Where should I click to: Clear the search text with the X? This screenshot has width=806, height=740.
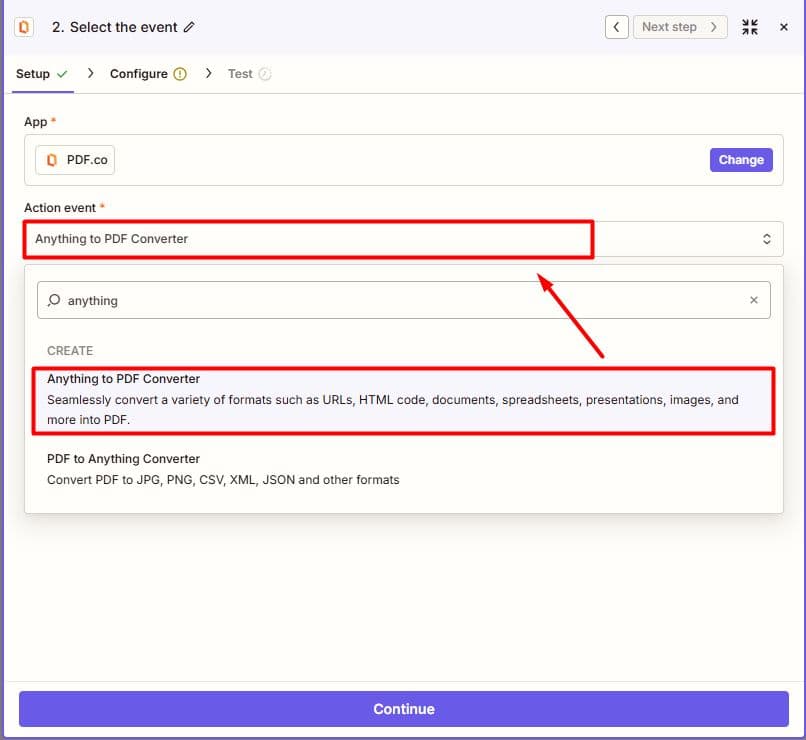coord(754,300)
